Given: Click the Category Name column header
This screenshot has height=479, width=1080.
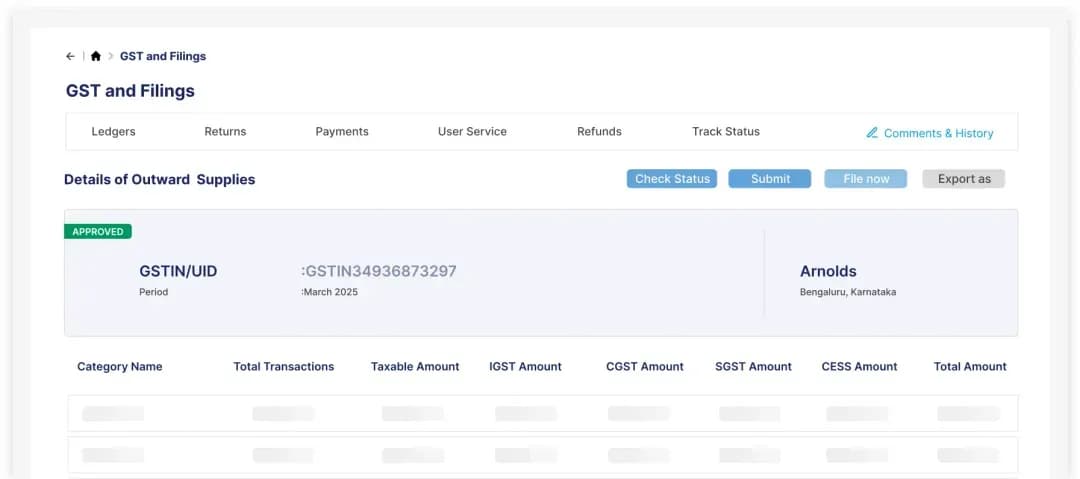Looking at the screenshot, I should coord(120,367).
